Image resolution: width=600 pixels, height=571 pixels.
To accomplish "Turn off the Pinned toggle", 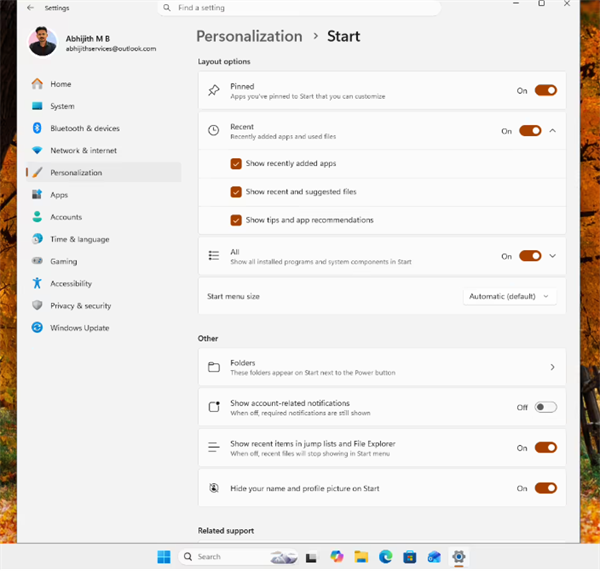I will [x=546, y=91].
